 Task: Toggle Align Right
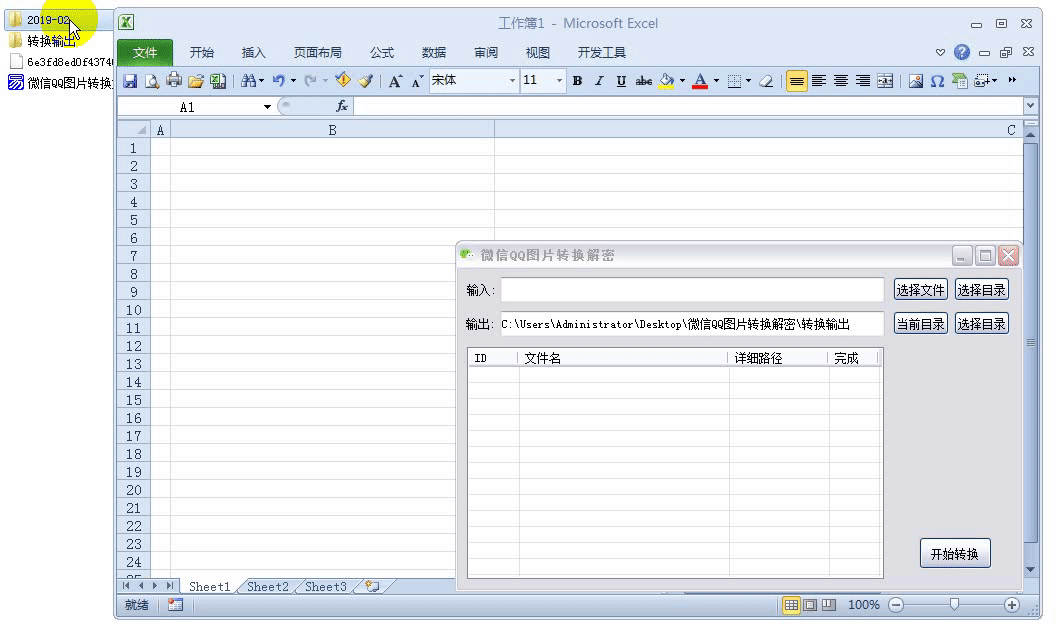point(863,81)
